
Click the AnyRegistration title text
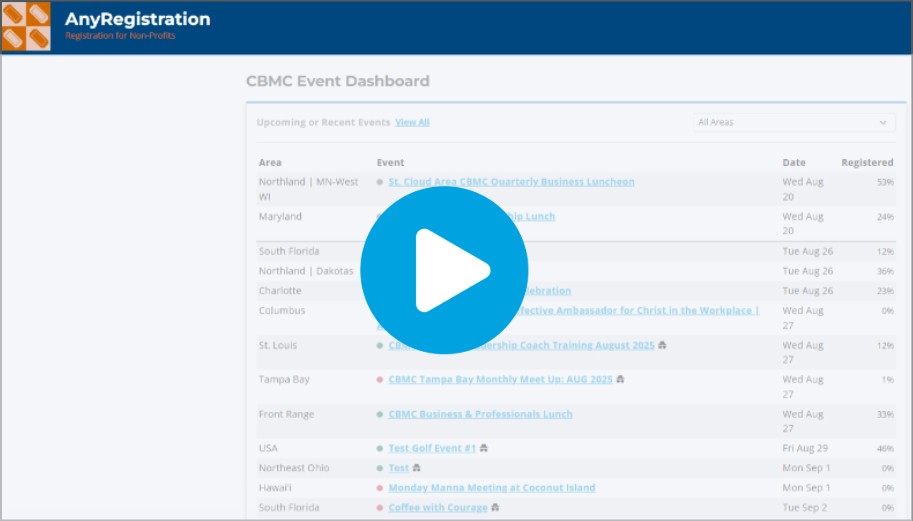137,19
